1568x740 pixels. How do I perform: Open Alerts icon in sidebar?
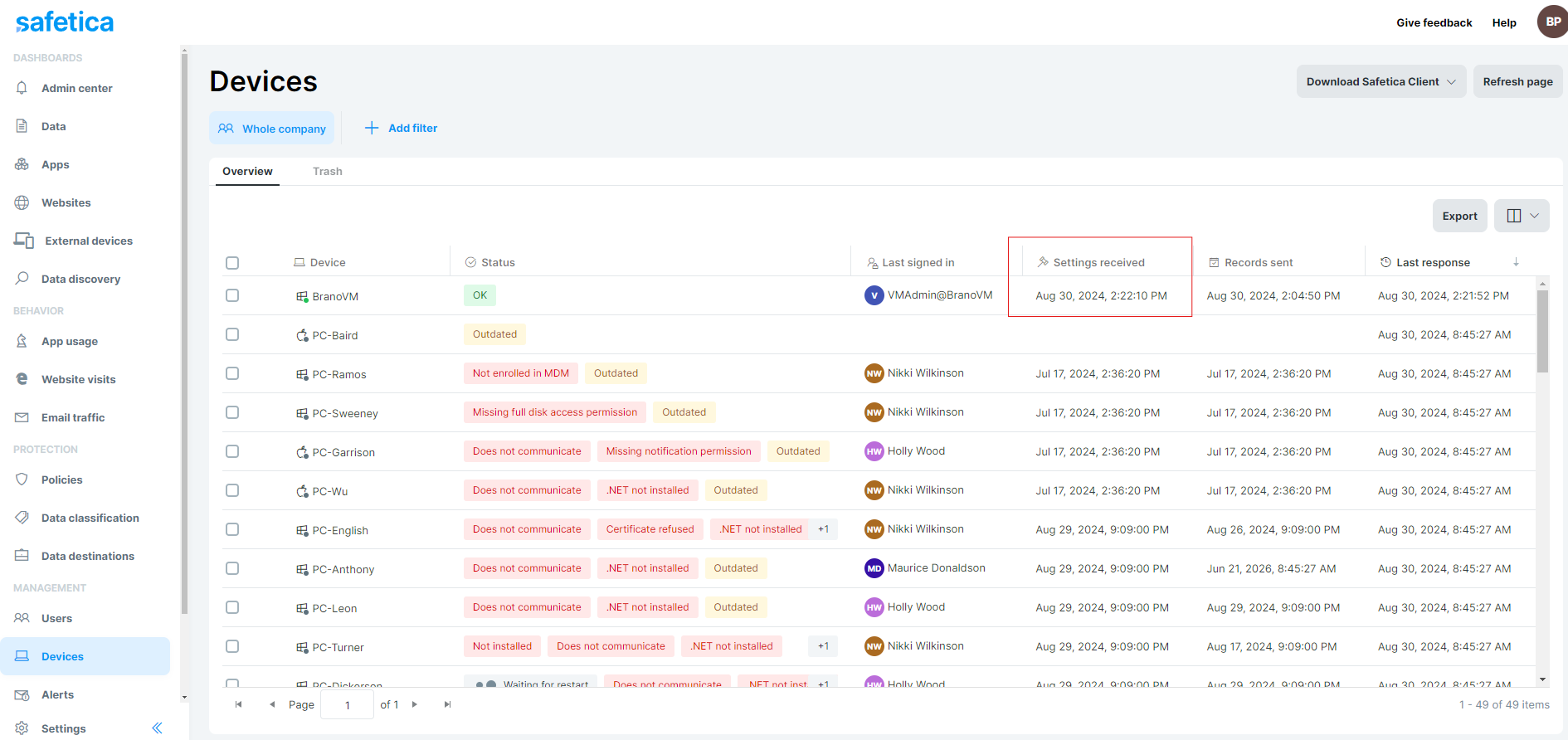22,694
